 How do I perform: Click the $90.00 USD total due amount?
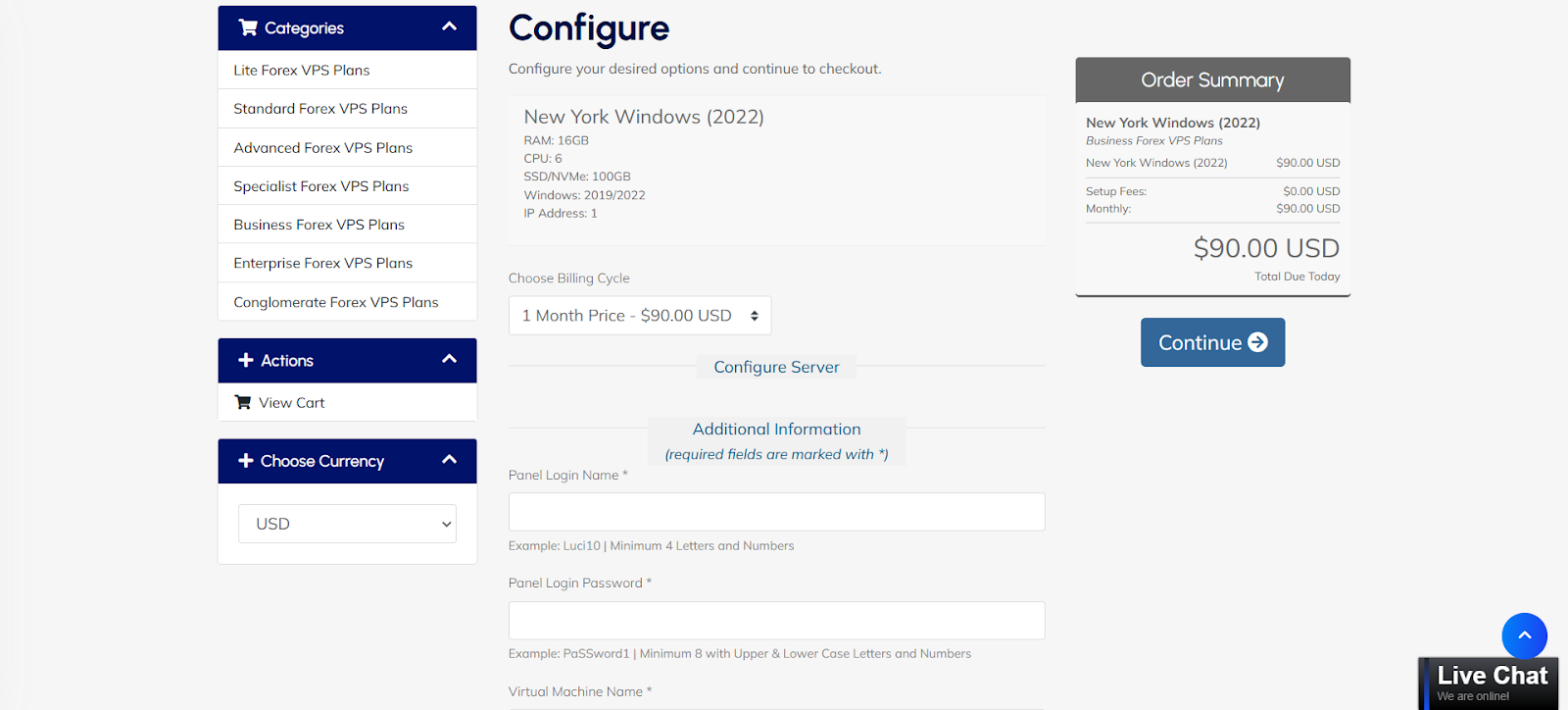(x=1266, y=248)
